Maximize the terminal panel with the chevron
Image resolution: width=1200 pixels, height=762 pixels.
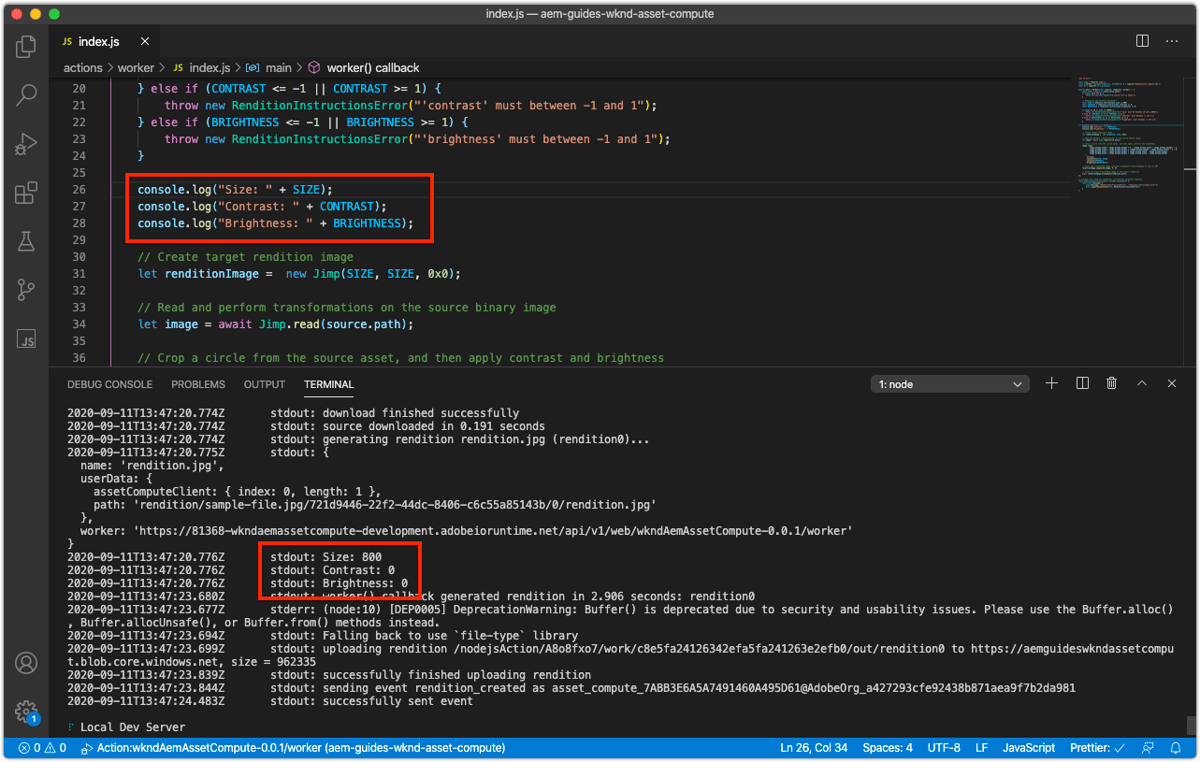(1141, 383)
